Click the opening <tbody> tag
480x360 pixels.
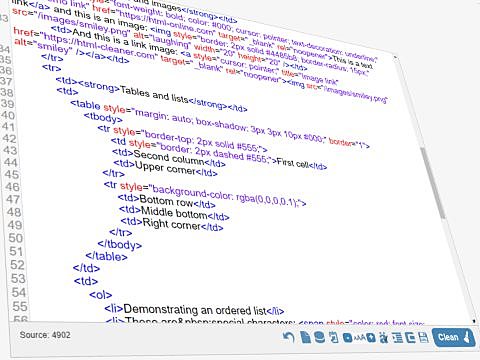[x=103, y=117]
